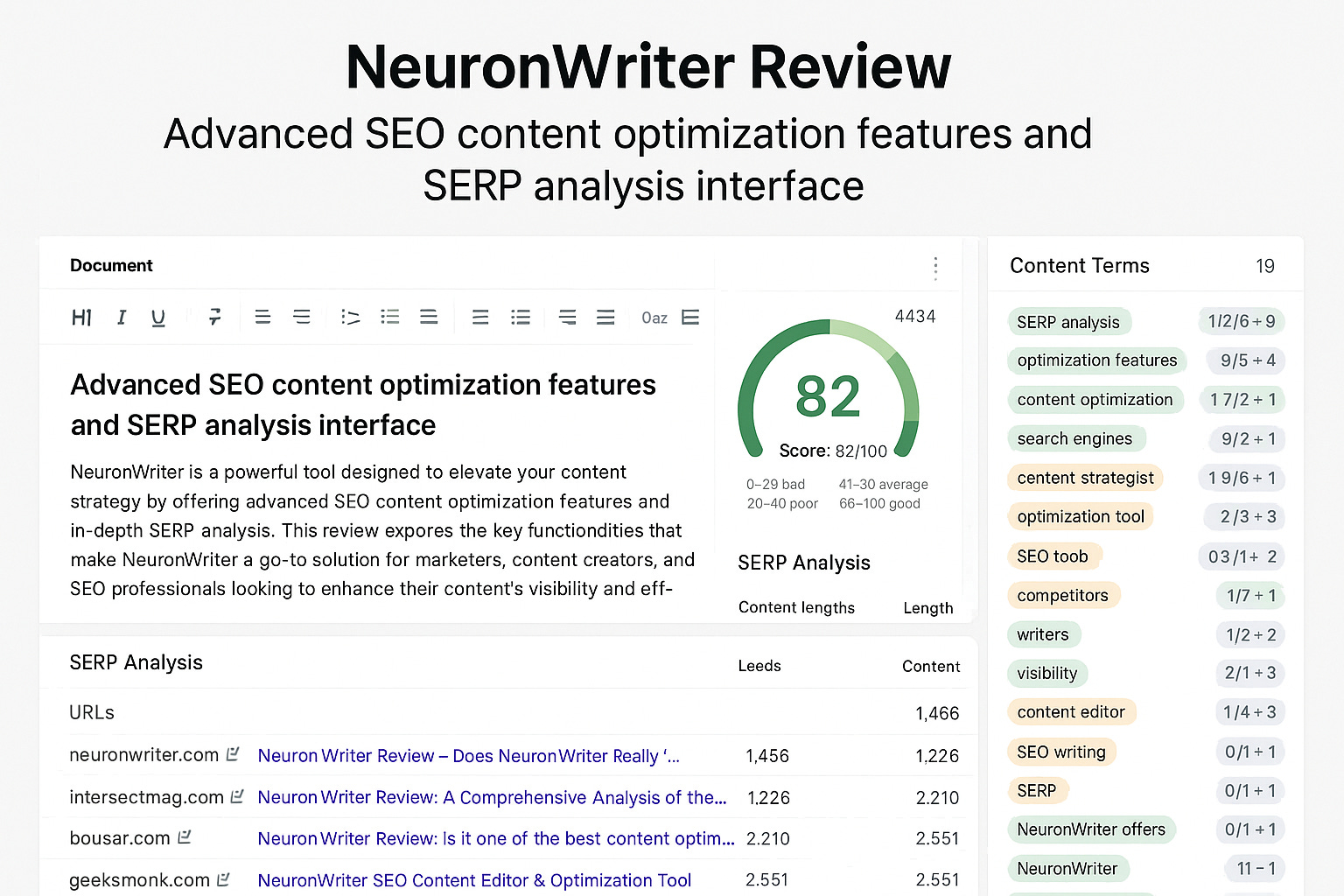Select the standalone 'SERP' term chip
The height and width of the screenshot is (896, 1344).
[x=1037, y=791]
